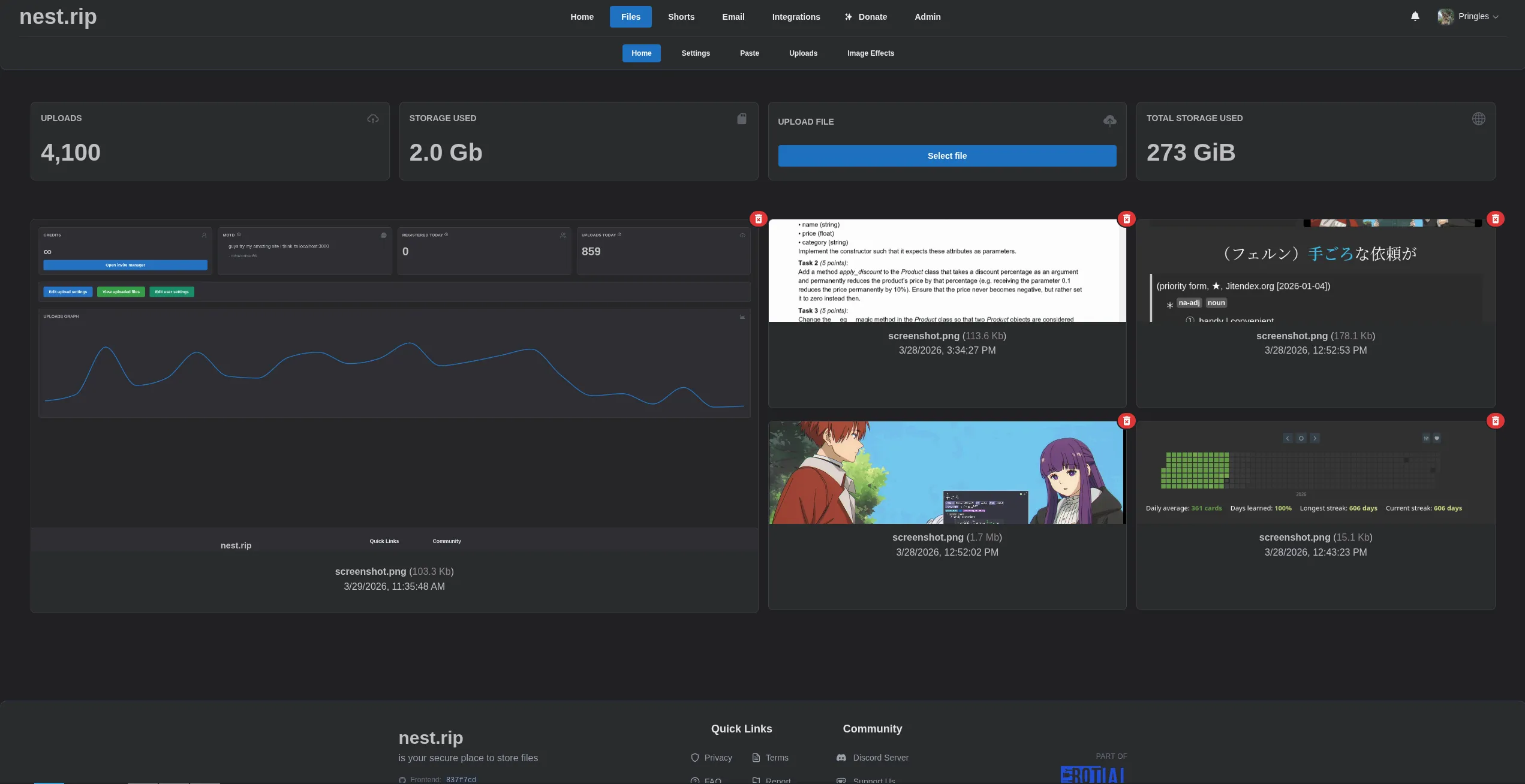Click the shield icon next to Privacy
The height and width of the screenshot is (784, 1525).
click(694, 758)
